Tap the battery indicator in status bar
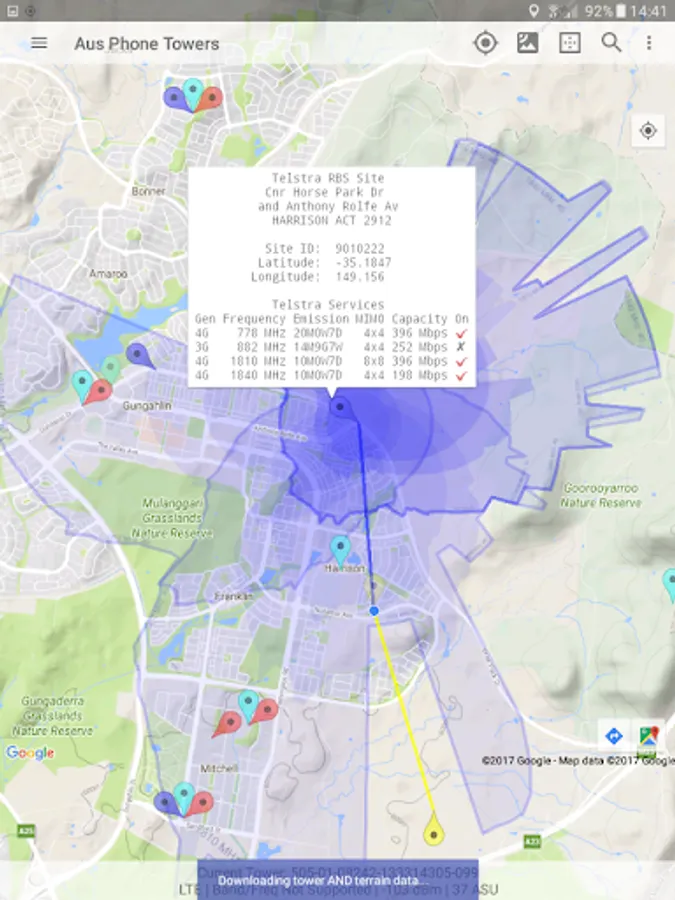This screenshot has height=900, width=675. pyautogui.click(x=620, y=11)
